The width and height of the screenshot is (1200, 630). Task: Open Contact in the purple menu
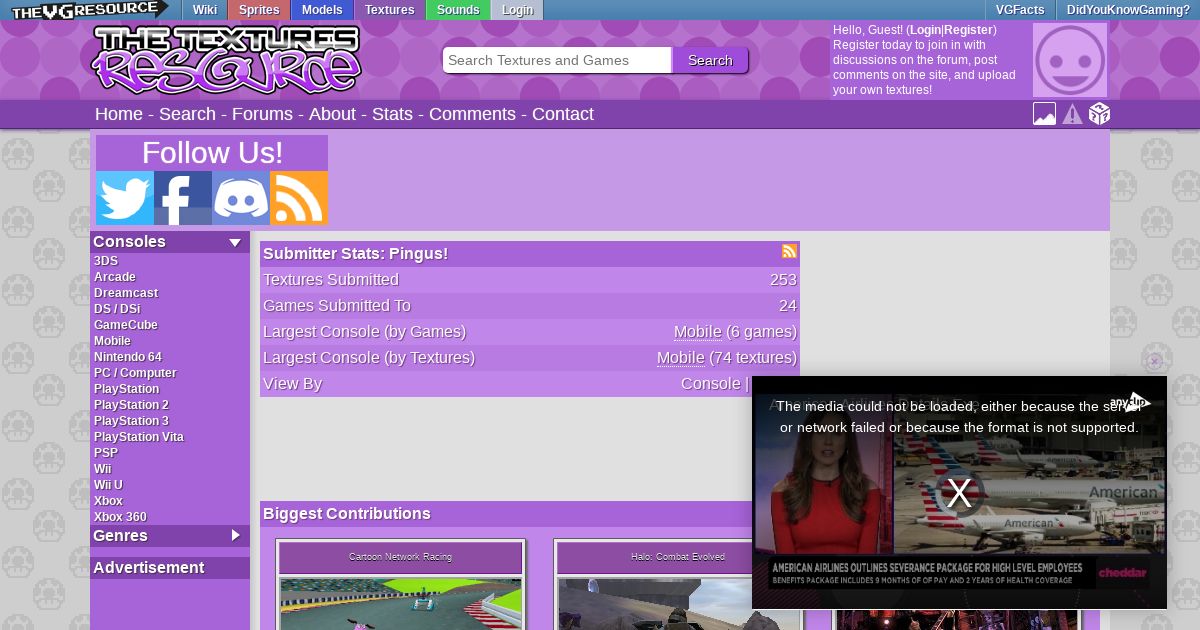(563, 114)
